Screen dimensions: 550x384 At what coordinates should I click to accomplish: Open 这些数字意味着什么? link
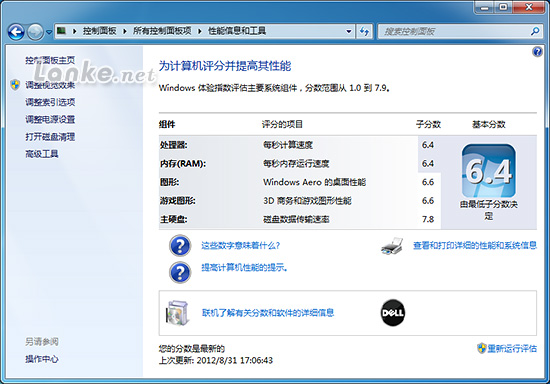[x=241, y=245]
